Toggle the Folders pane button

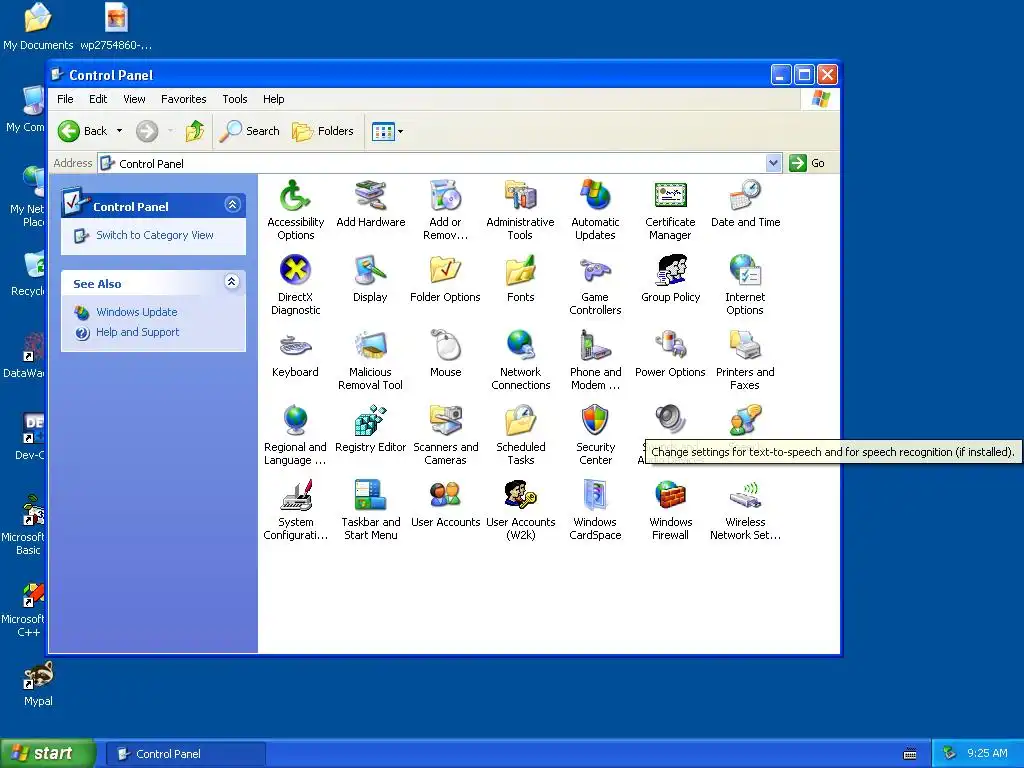323,131
